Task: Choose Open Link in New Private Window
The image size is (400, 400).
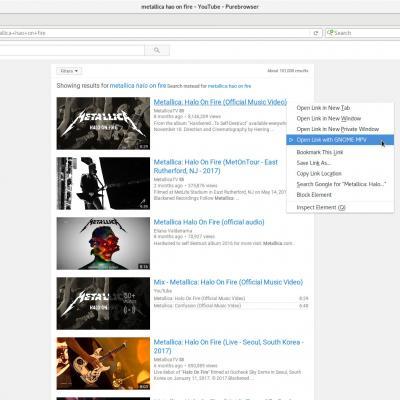Action: point(337,129)
